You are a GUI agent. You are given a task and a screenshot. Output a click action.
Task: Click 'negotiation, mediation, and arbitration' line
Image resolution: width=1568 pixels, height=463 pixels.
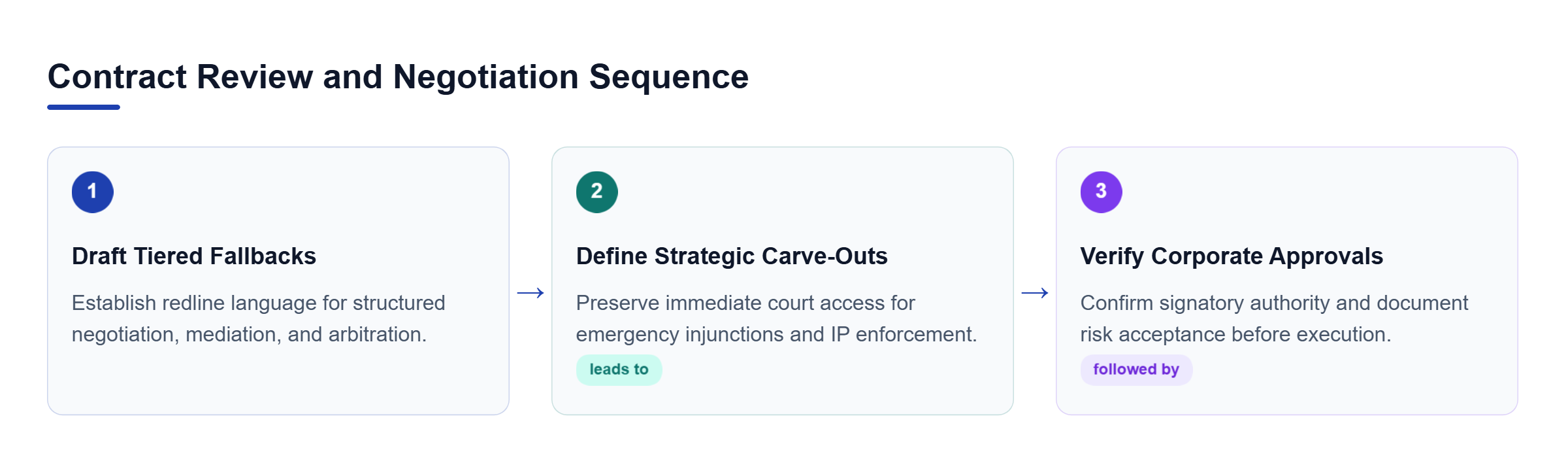(x=249, y=334)
